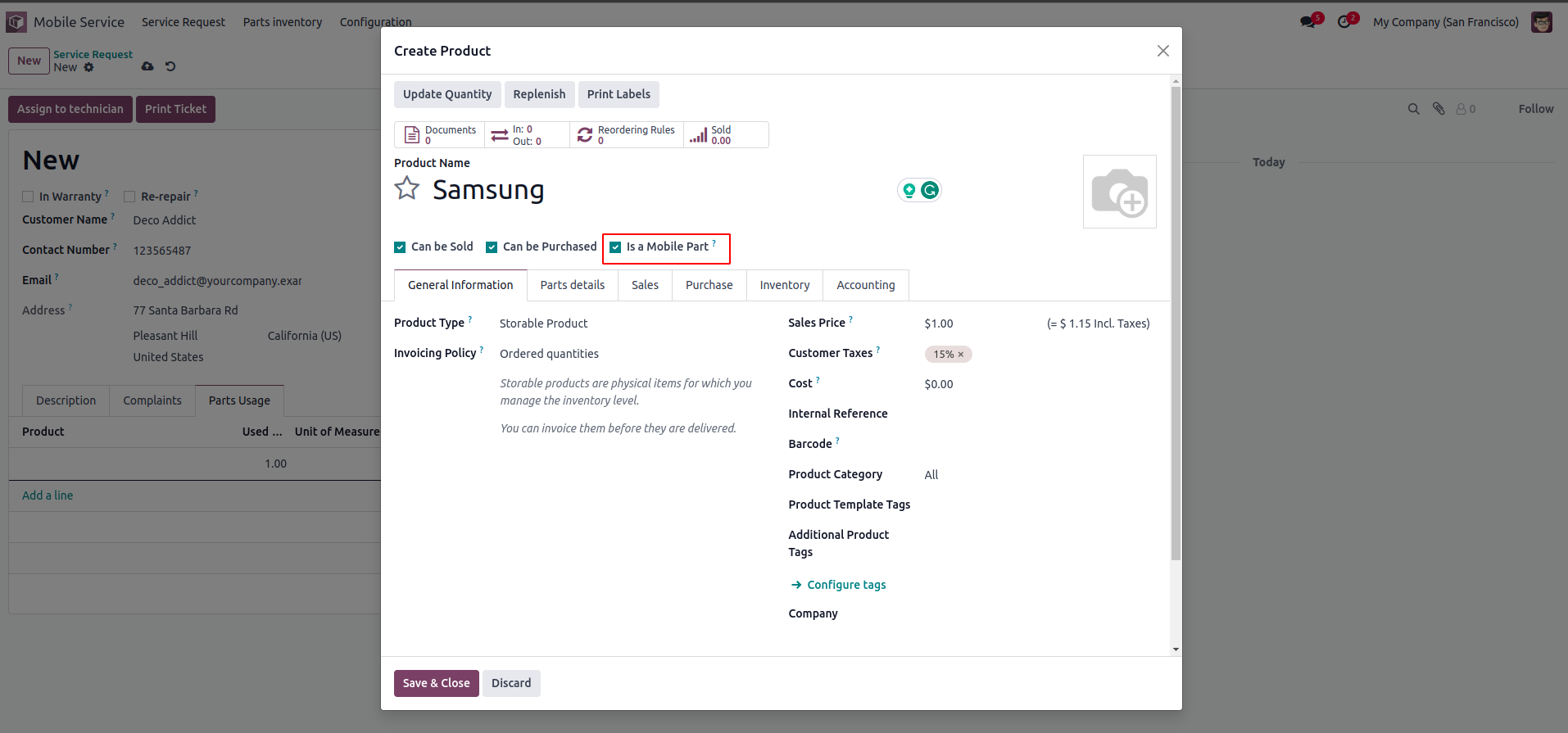Open the Accounting tab
Screen dimensions: 1568x733
866,285
